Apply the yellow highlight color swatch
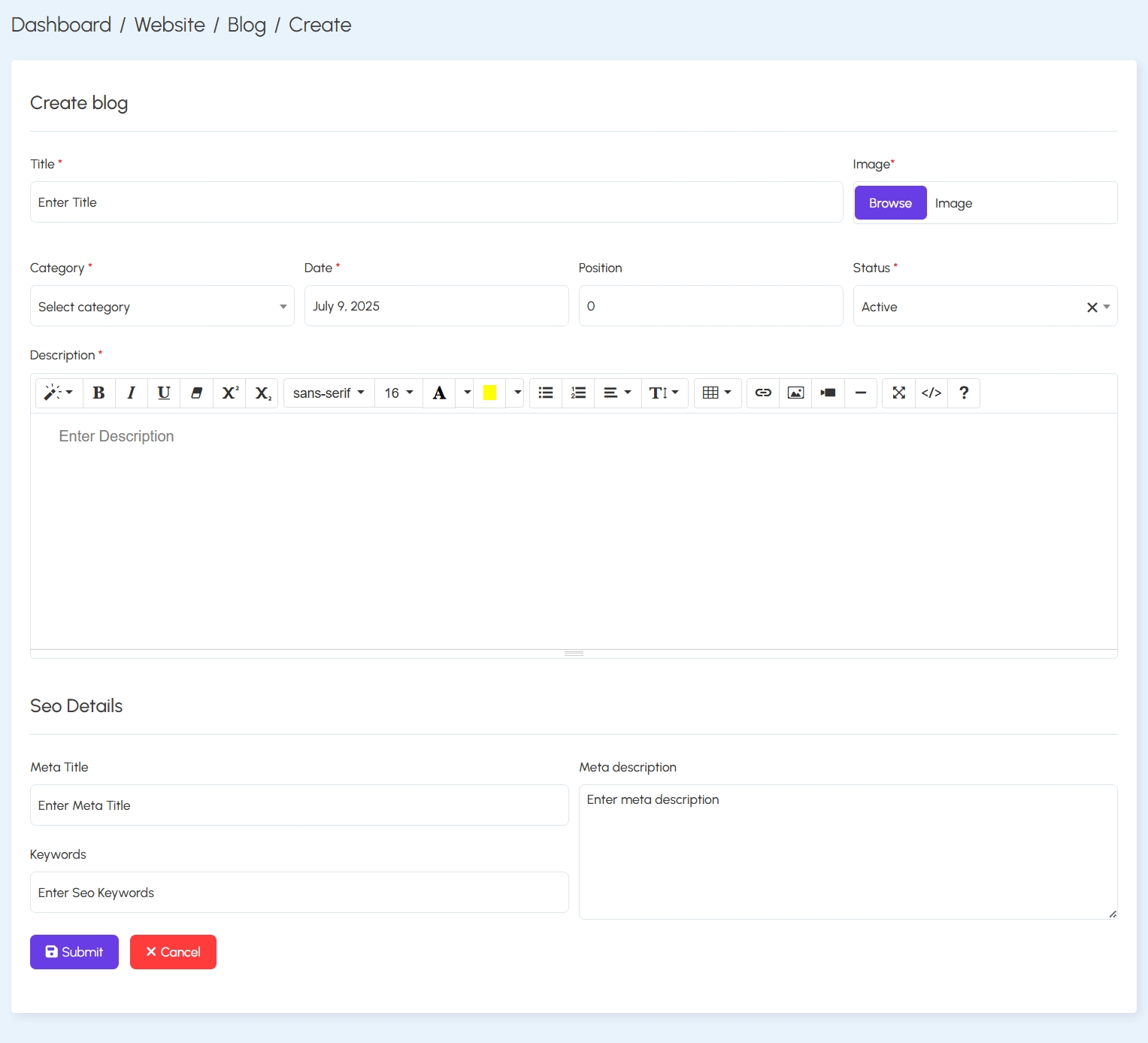1148x1043 pixels. point(489,393)
